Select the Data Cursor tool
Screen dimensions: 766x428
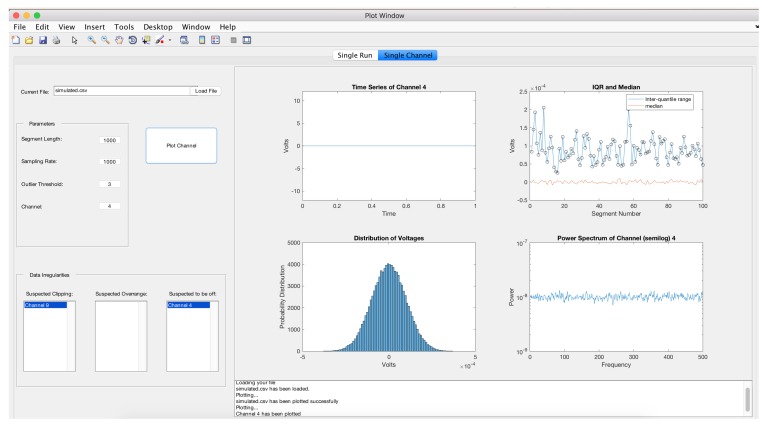coord(145,40)
